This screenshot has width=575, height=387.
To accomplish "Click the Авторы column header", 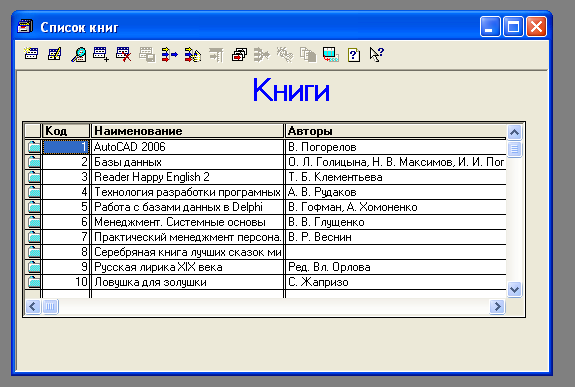I will click(396, 131).
